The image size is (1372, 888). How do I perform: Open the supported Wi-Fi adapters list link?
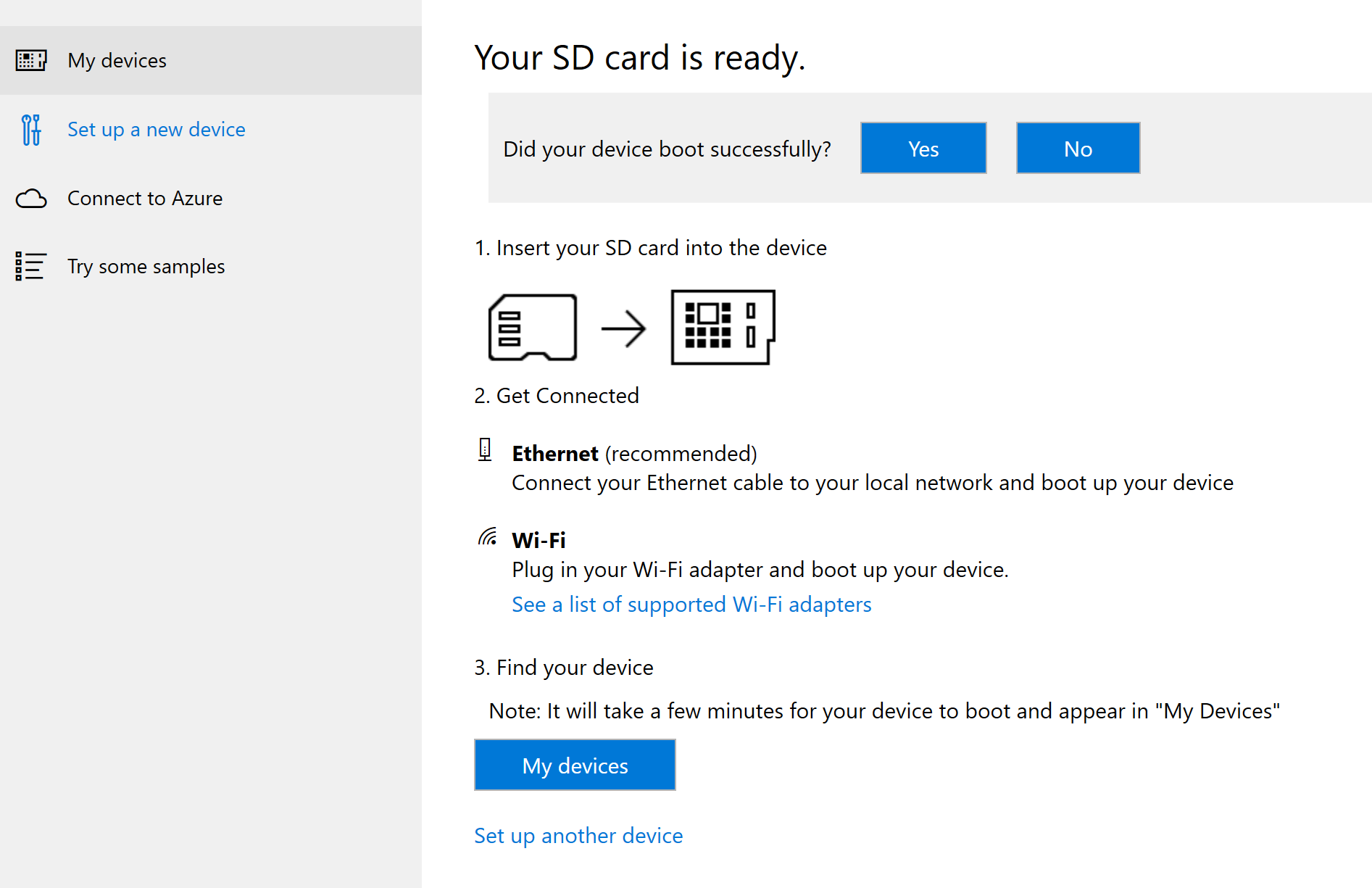click(691, 605)
